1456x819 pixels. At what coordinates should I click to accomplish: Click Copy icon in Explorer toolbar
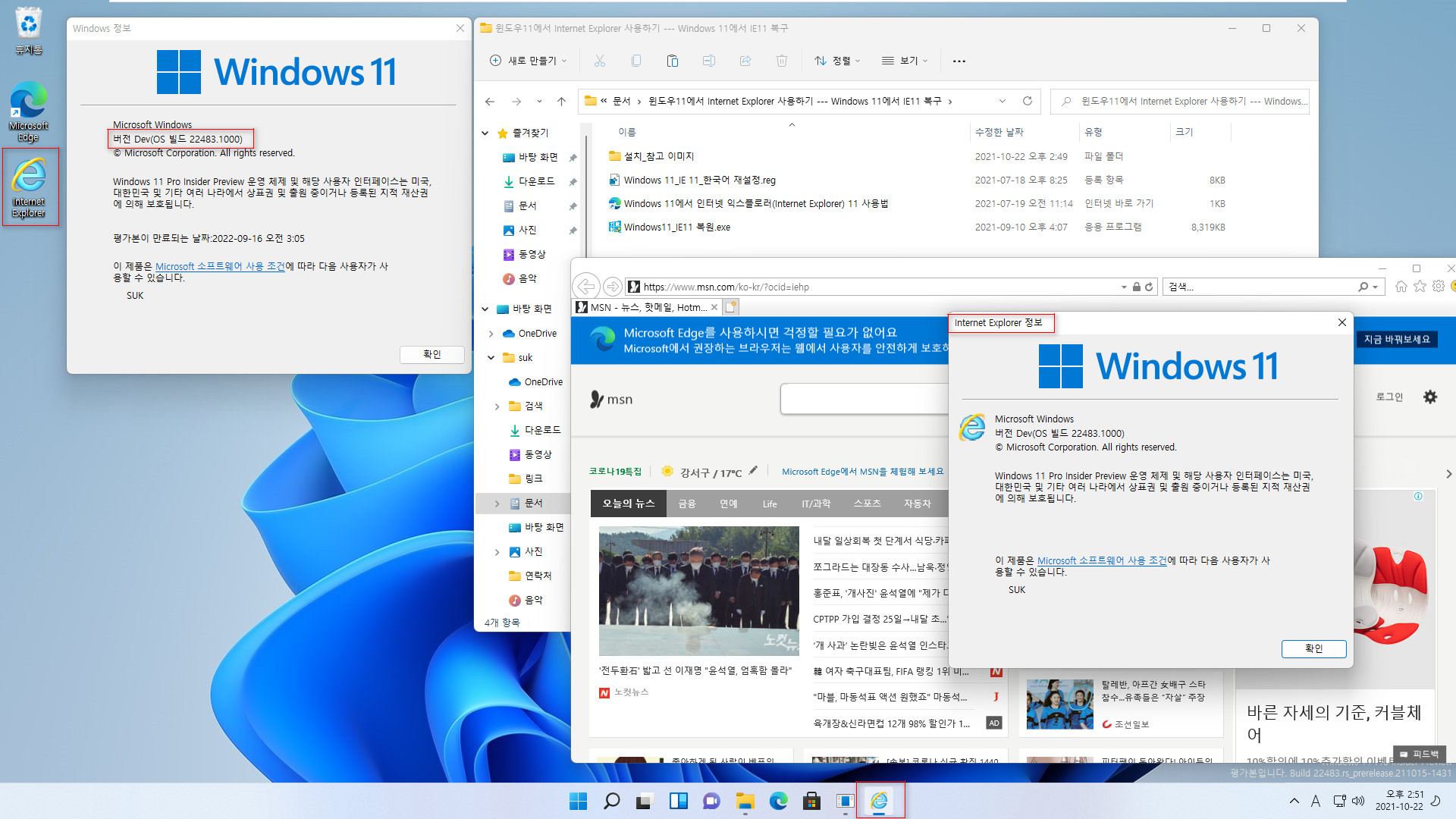636,61
